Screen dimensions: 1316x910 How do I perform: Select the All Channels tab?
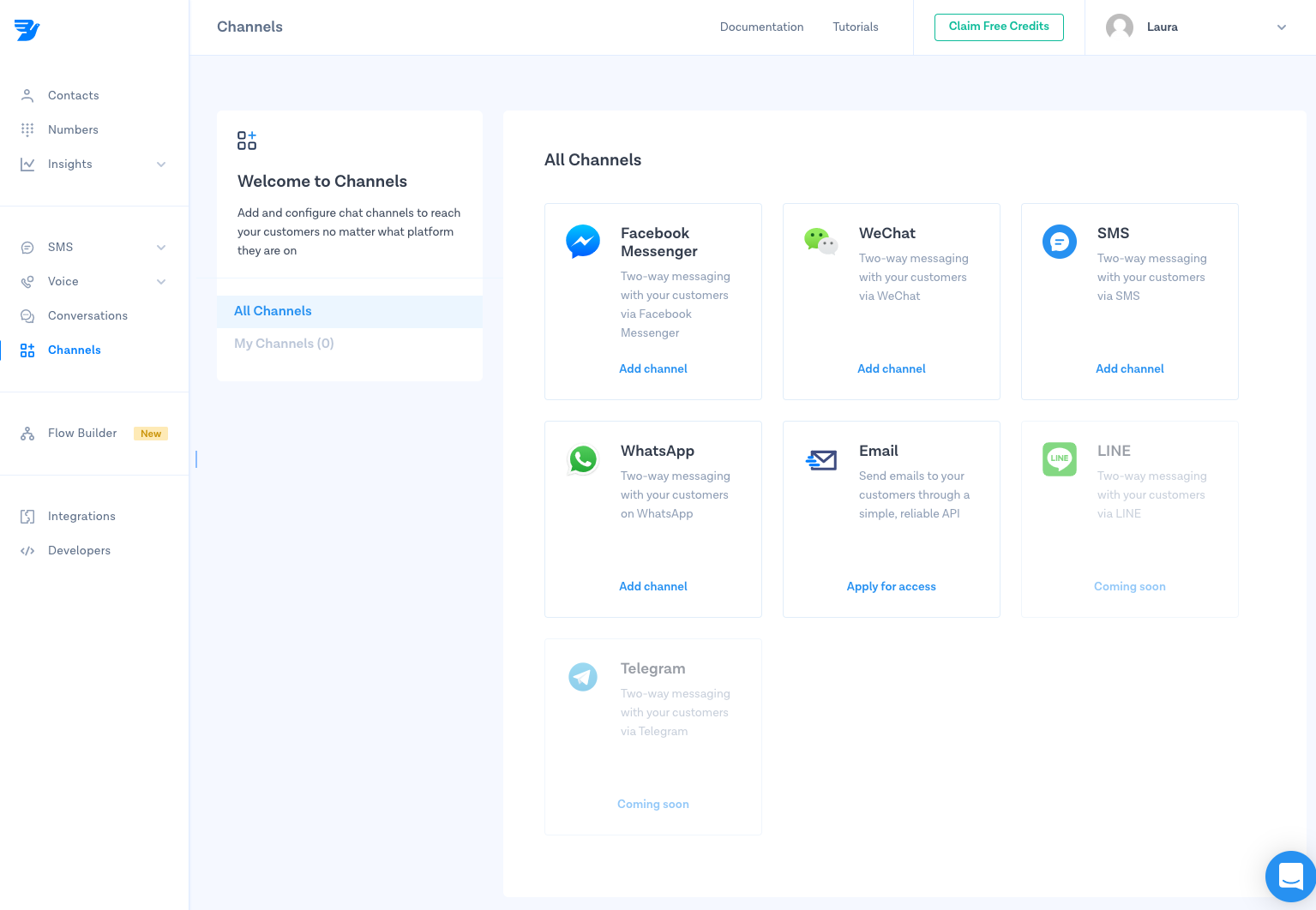350,311
